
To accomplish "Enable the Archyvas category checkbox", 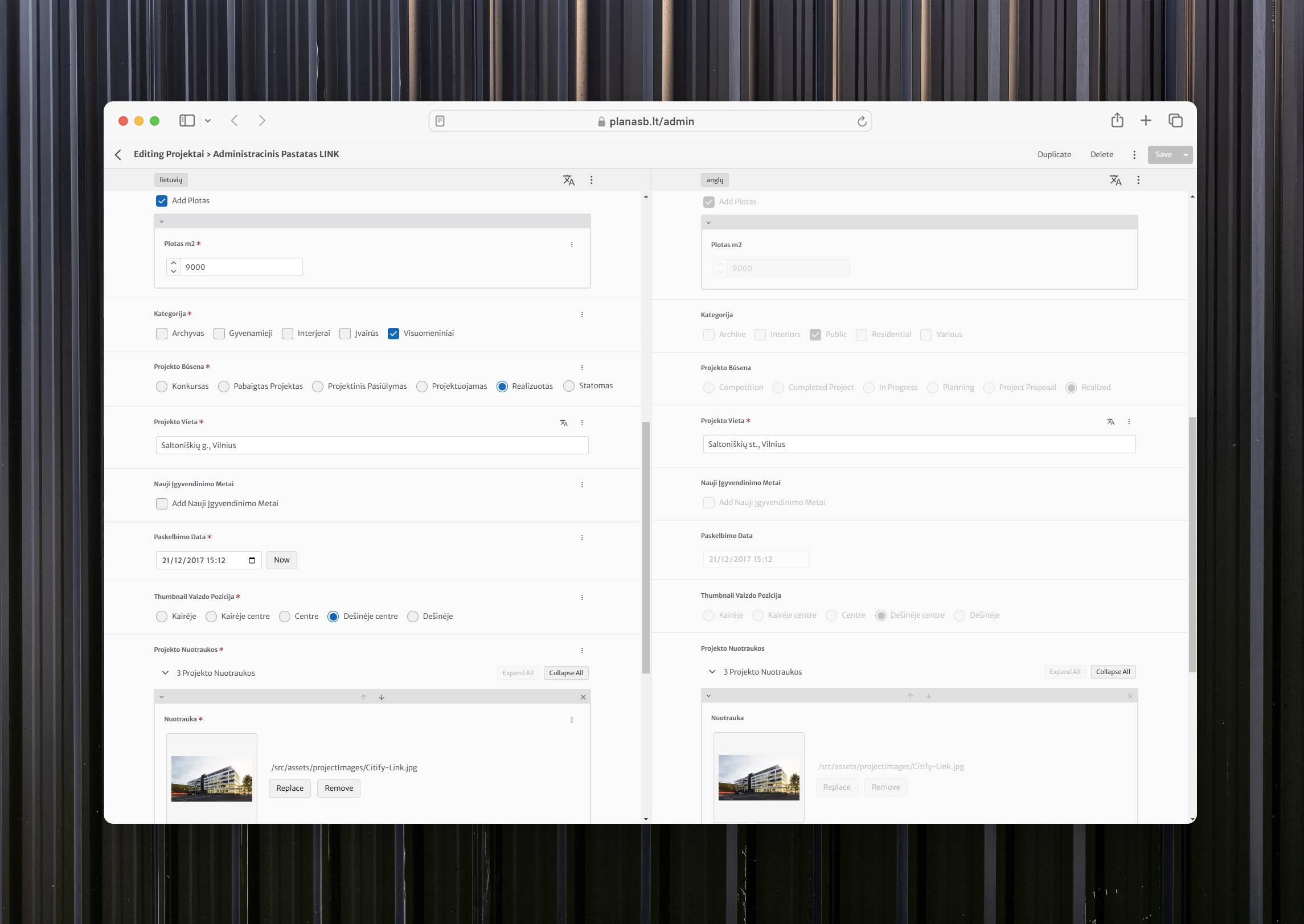I will (161, 333).
